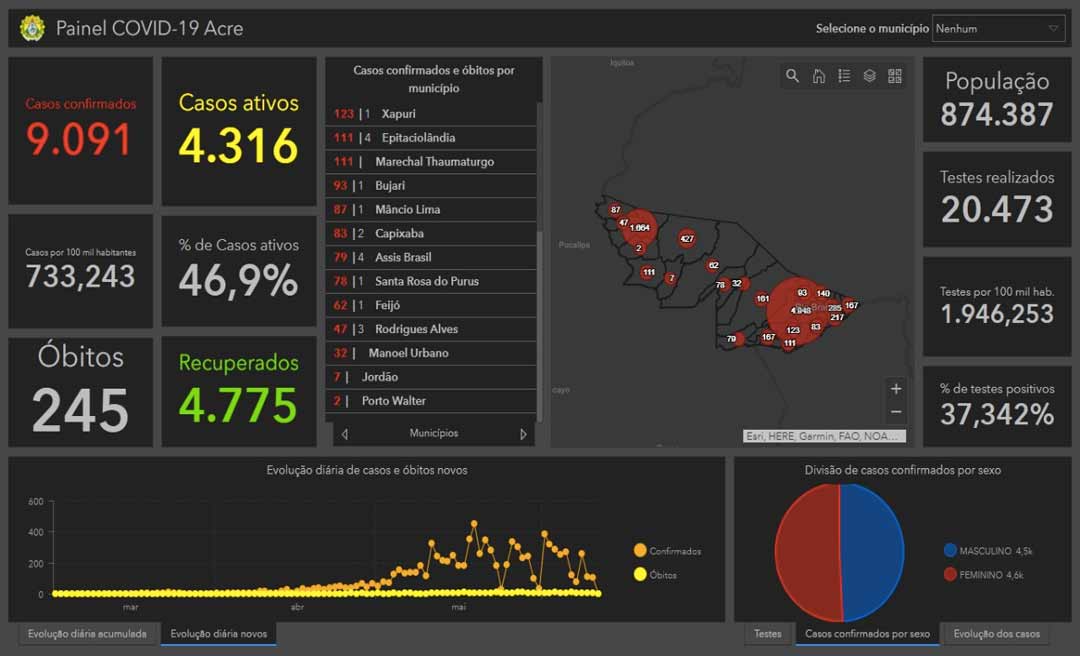The image size is (1080, 656).
Task: Click the 1.664 cluster marker on map
Action: pos(639,228)
